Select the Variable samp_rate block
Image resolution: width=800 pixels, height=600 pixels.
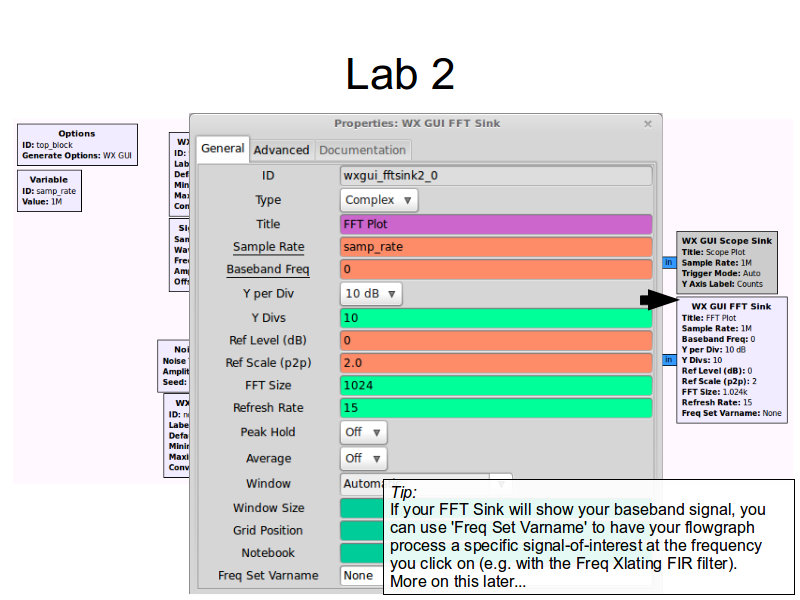click(x=49, y=191)
